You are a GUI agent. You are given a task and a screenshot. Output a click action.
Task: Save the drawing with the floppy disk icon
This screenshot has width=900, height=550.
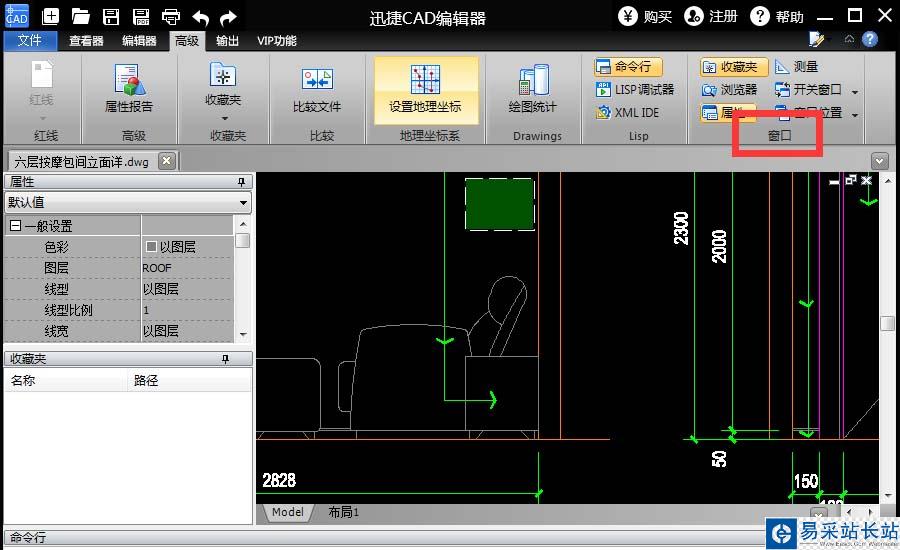(x=111, y=16)
